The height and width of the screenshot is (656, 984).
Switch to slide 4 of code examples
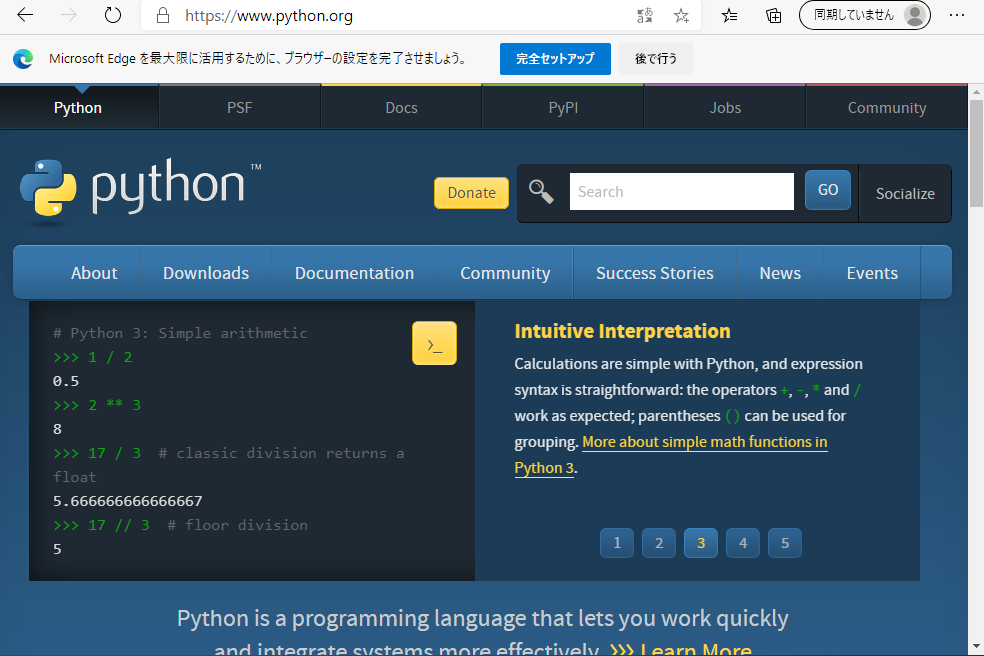(x=742, y=543)
